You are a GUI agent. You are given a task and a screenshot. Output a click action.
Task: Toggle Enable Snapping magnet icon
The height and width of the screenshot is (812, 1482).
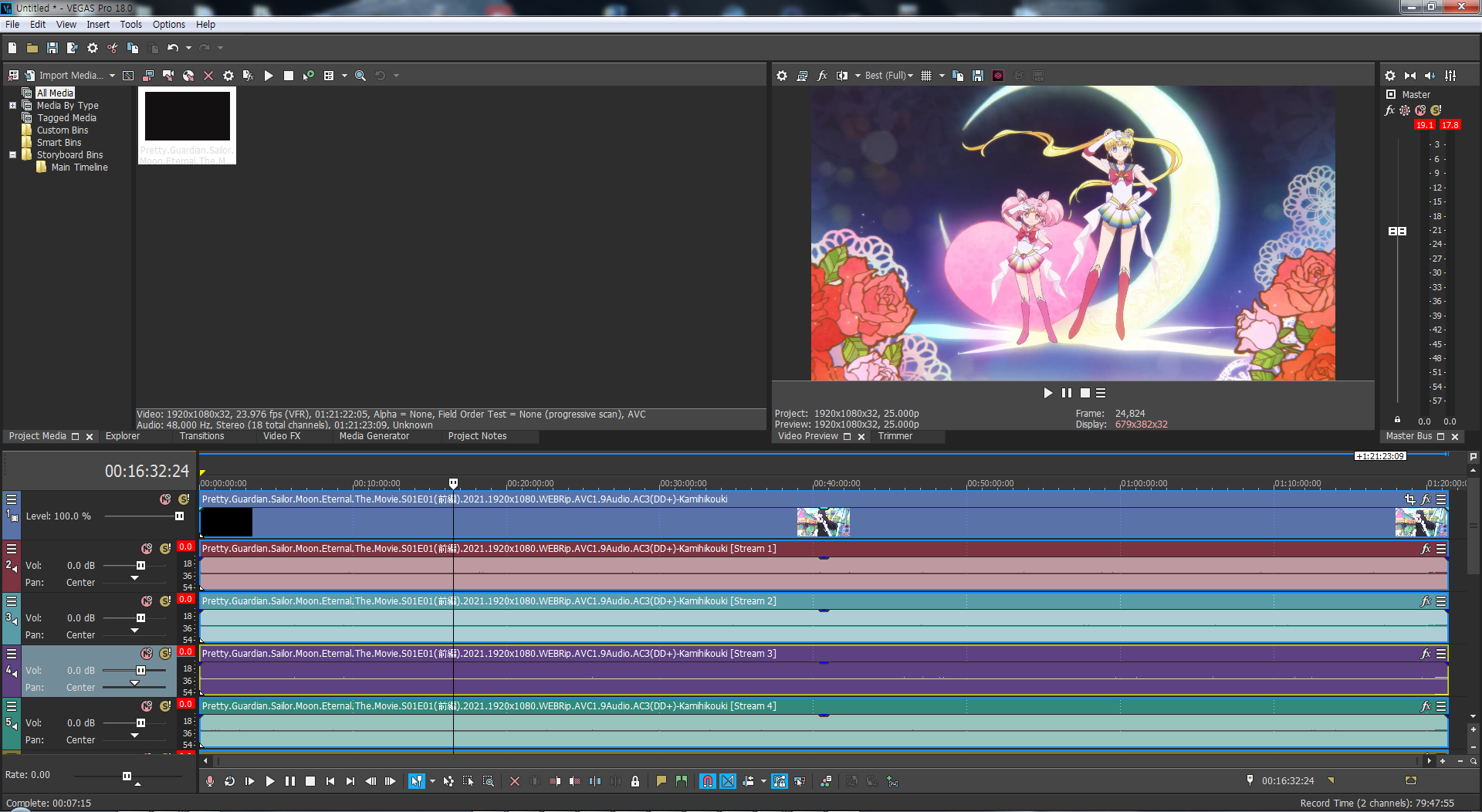pyautogui.click(x=708, y=781)
